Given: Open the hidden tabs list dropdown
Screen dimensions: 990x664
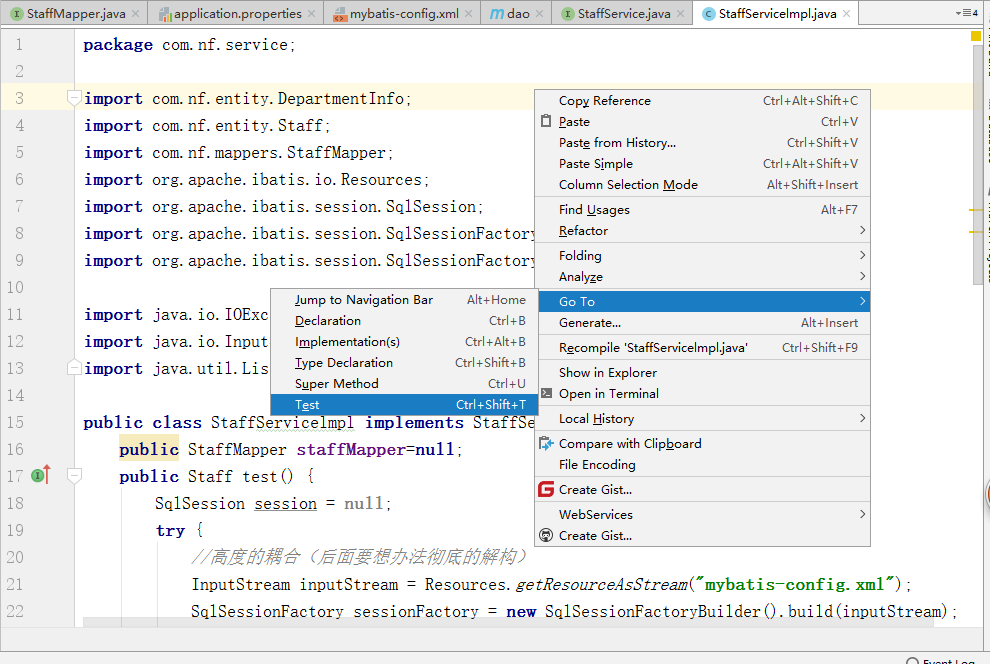Looking at the screenshot, I should 966,13.
